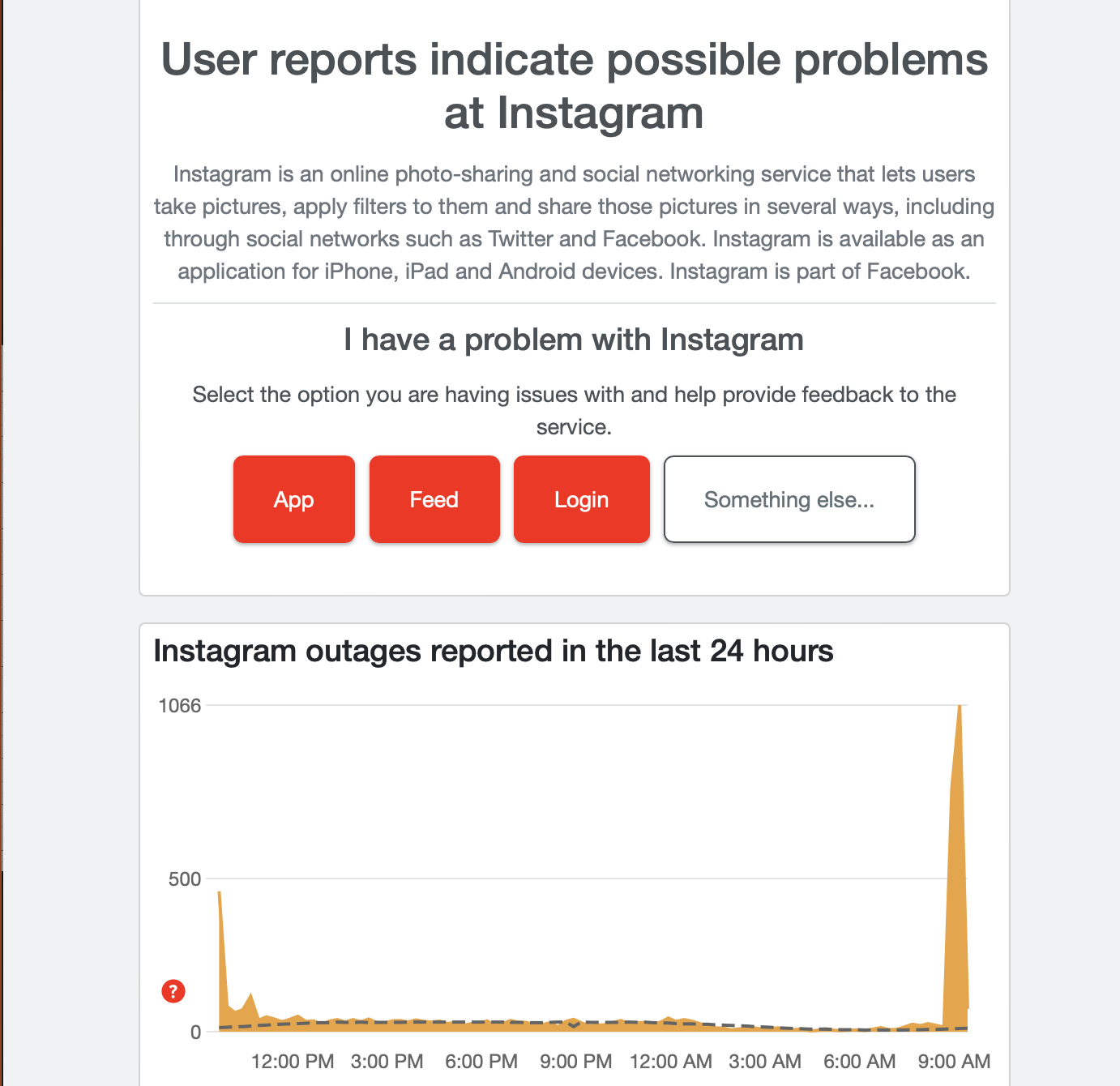
Task: Click the 9:00 PM axis label
Action: (575, 1061)
